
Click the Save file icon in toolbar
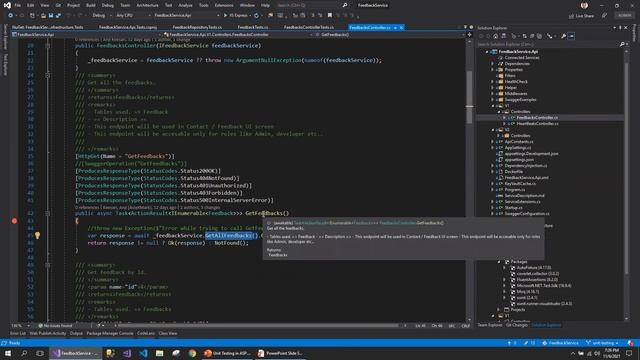pos(51,16)
